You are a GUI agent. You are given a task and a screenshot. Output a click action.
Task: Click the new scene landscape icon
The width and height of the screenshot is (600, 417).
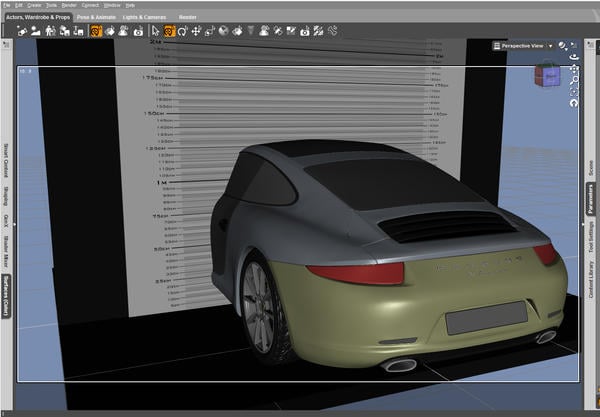tap(36, 31)
